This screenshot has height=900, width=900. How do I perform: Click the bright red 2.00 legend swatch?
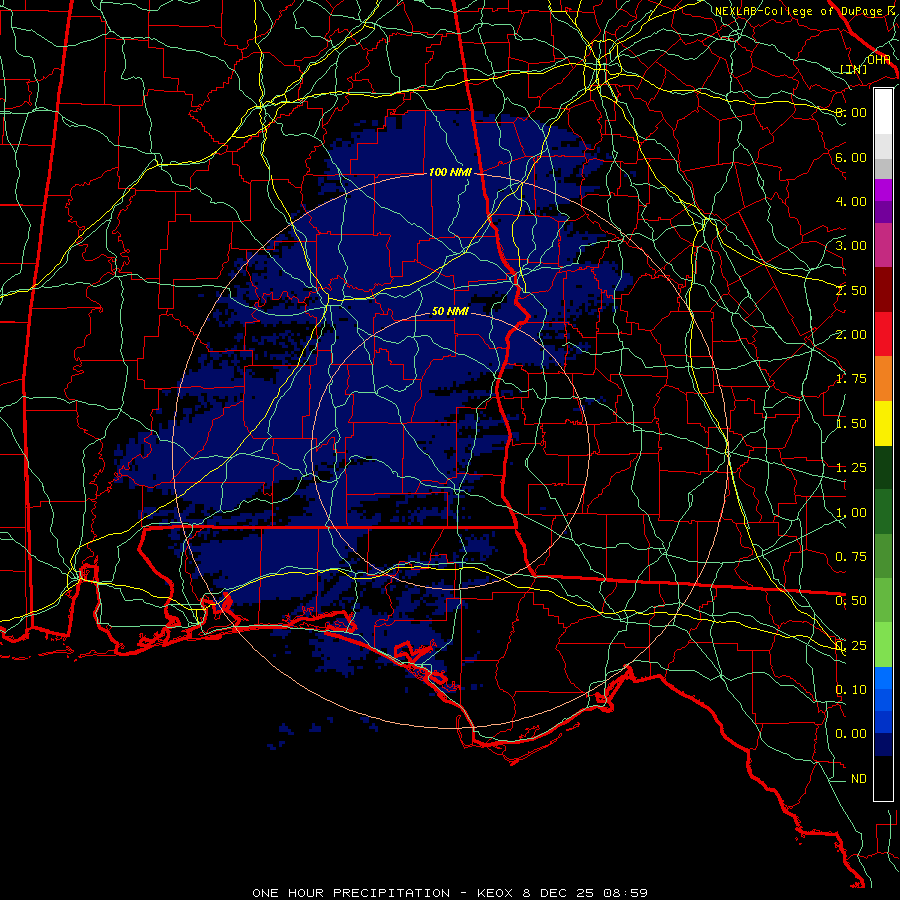click(x=883, y=334)
